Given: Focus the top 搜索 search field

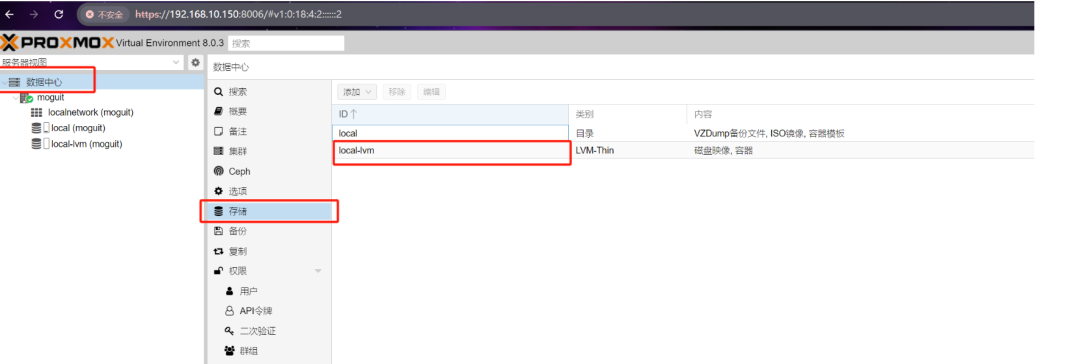Looking at the screenshot, I should [x=286, y=43].
